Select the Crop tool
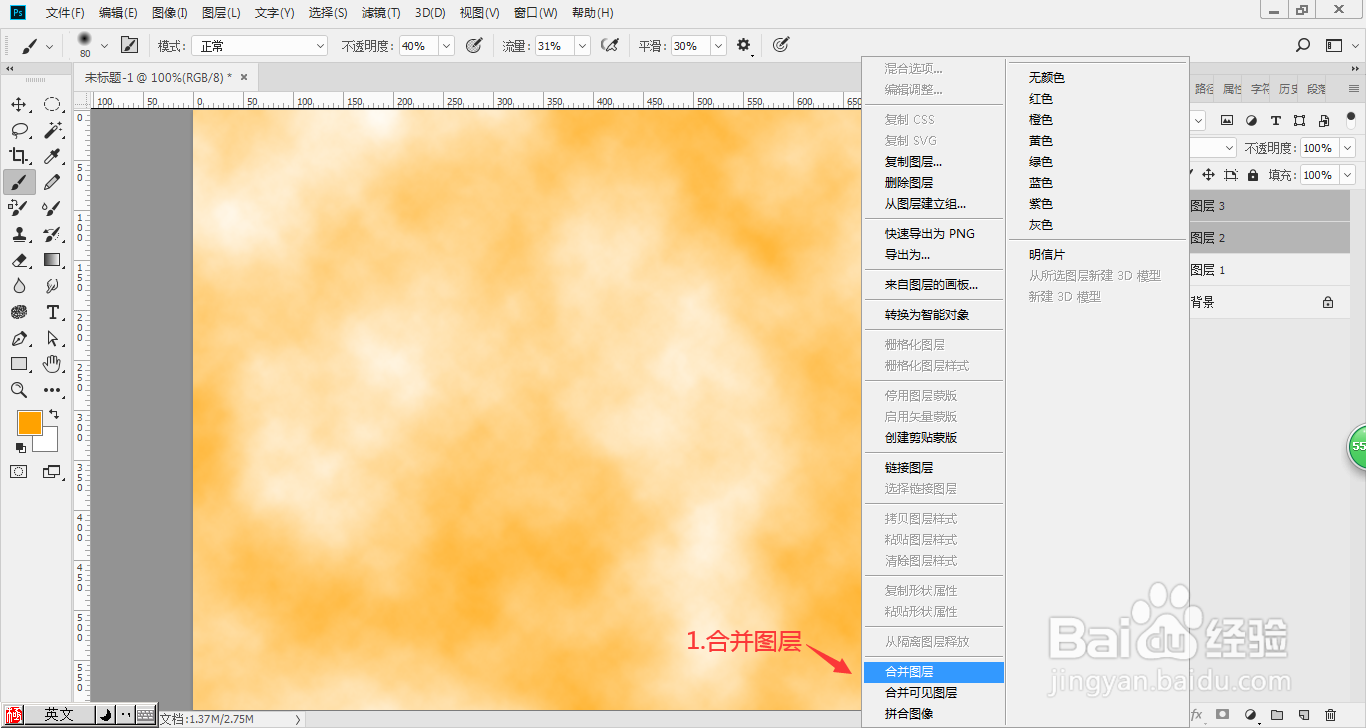Viewport: 1366px width, 728px height. 19,156
